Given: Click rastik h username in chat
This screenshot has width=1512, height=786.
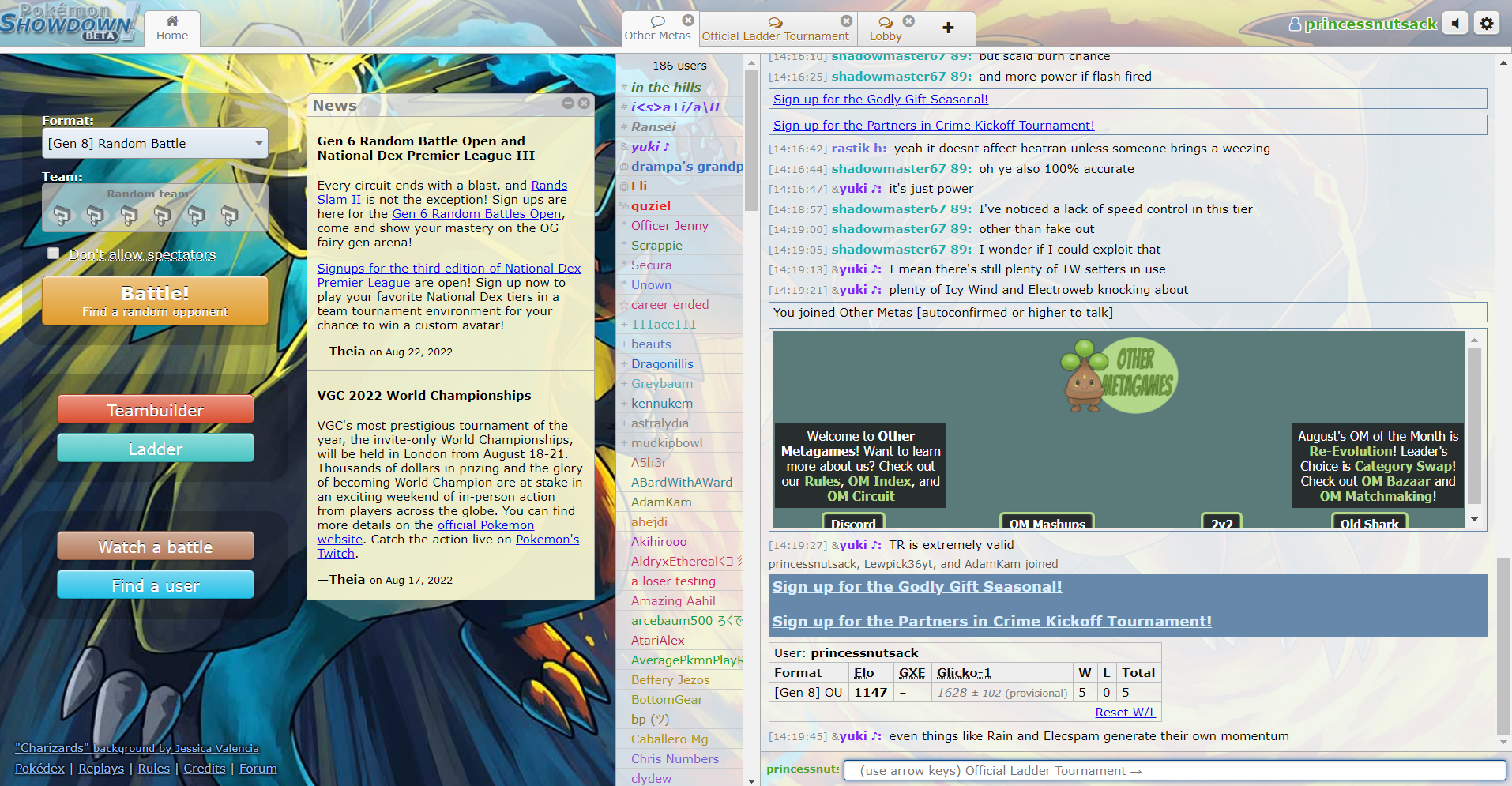Looking at the screenshot, I should pyautogui.click(x=859, y=148).
